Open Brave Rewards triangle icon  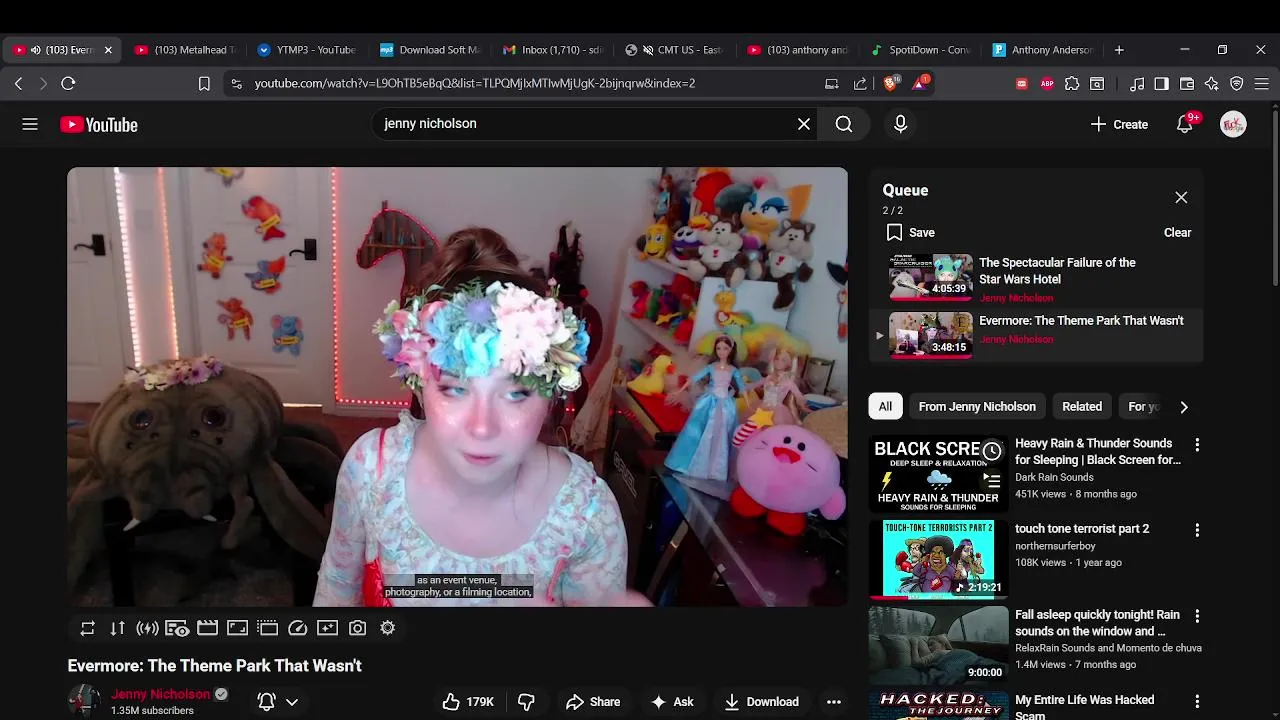[x=919, y=84]
